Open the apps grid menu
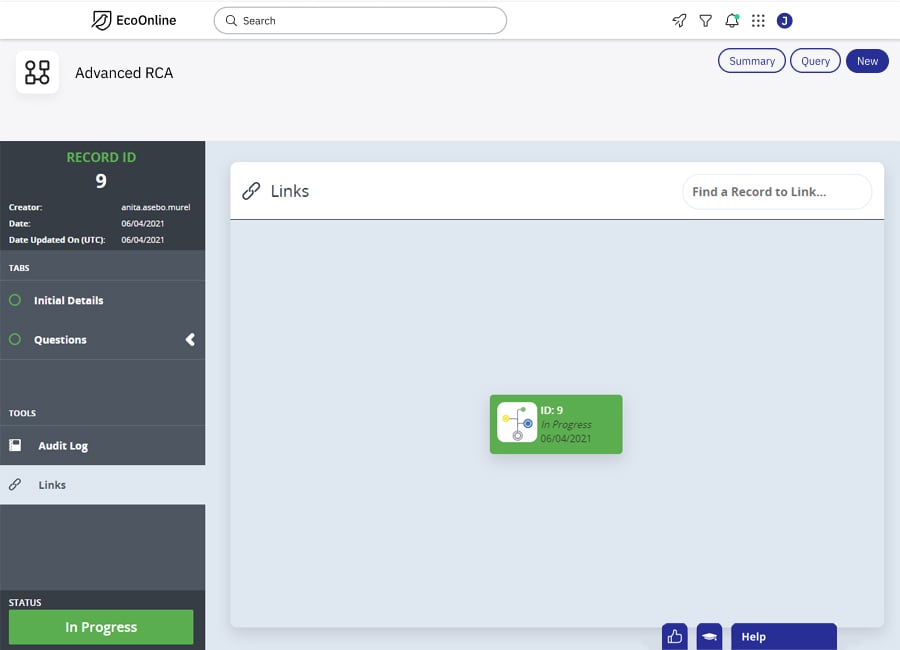Viewport: 900px width, 650px height. [x=758, y=21]
